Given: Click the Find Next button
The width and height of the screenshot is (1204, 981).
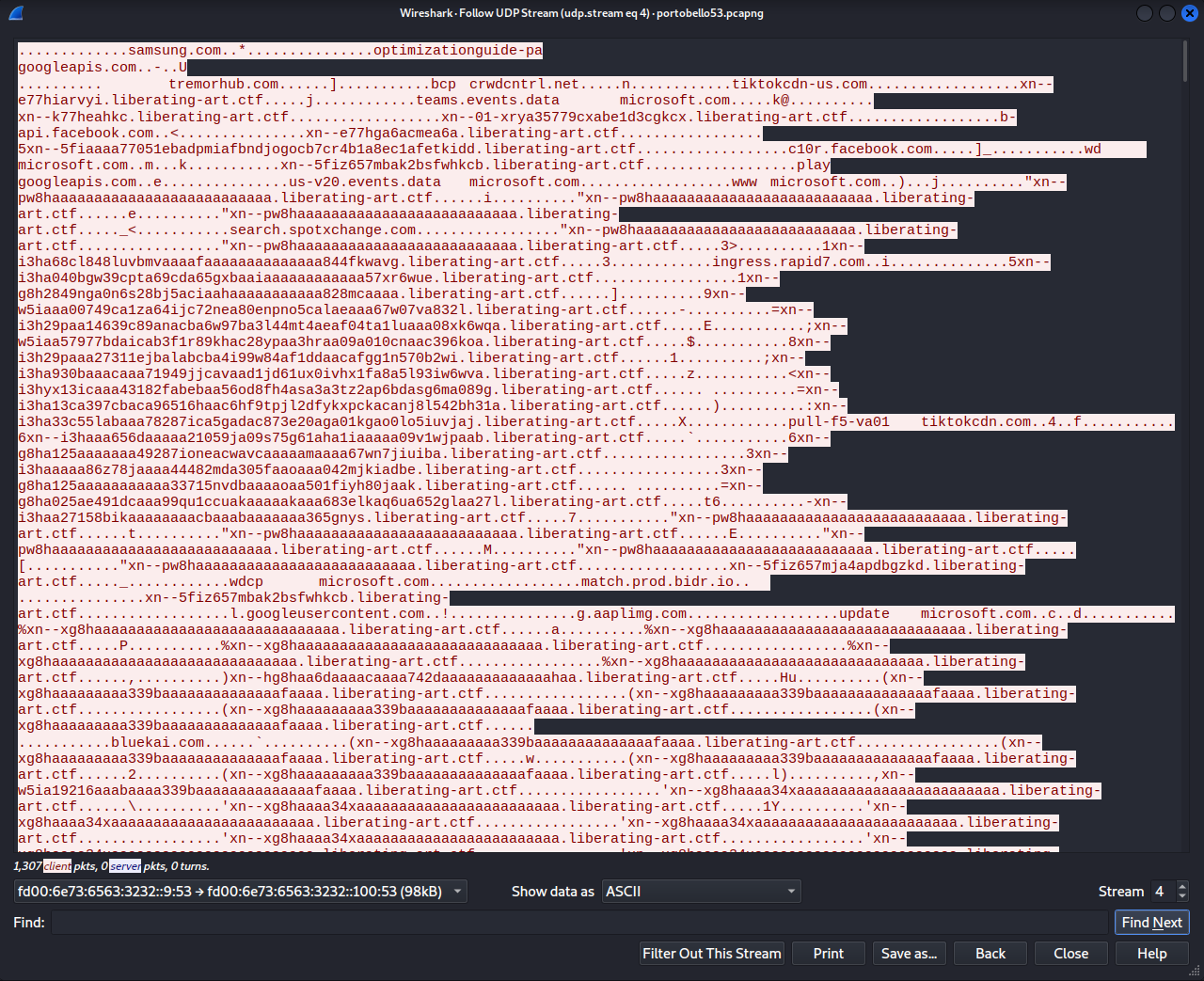Looking at the screenshot, I should click(x=1151, y=923).
